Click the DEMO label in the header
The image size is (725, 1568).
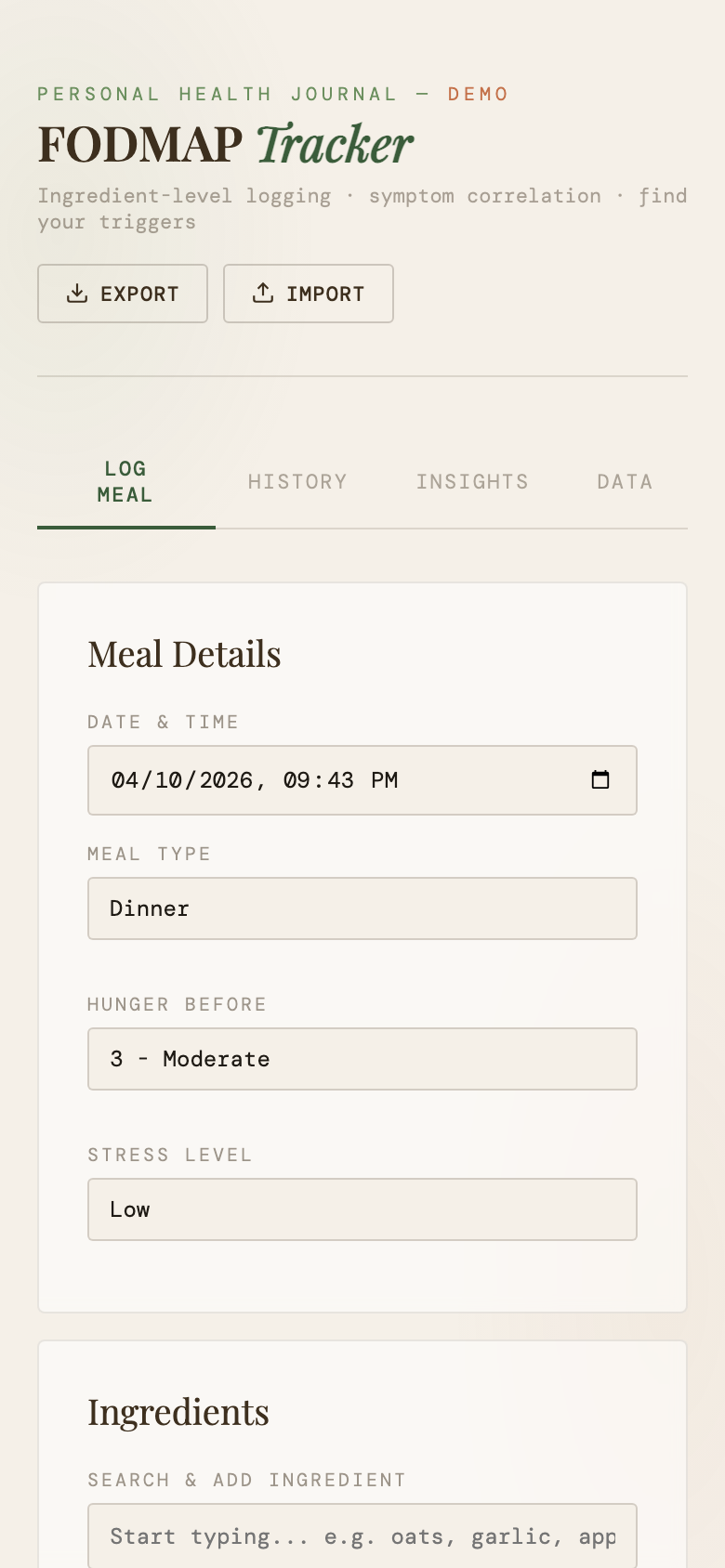(478, 93)
